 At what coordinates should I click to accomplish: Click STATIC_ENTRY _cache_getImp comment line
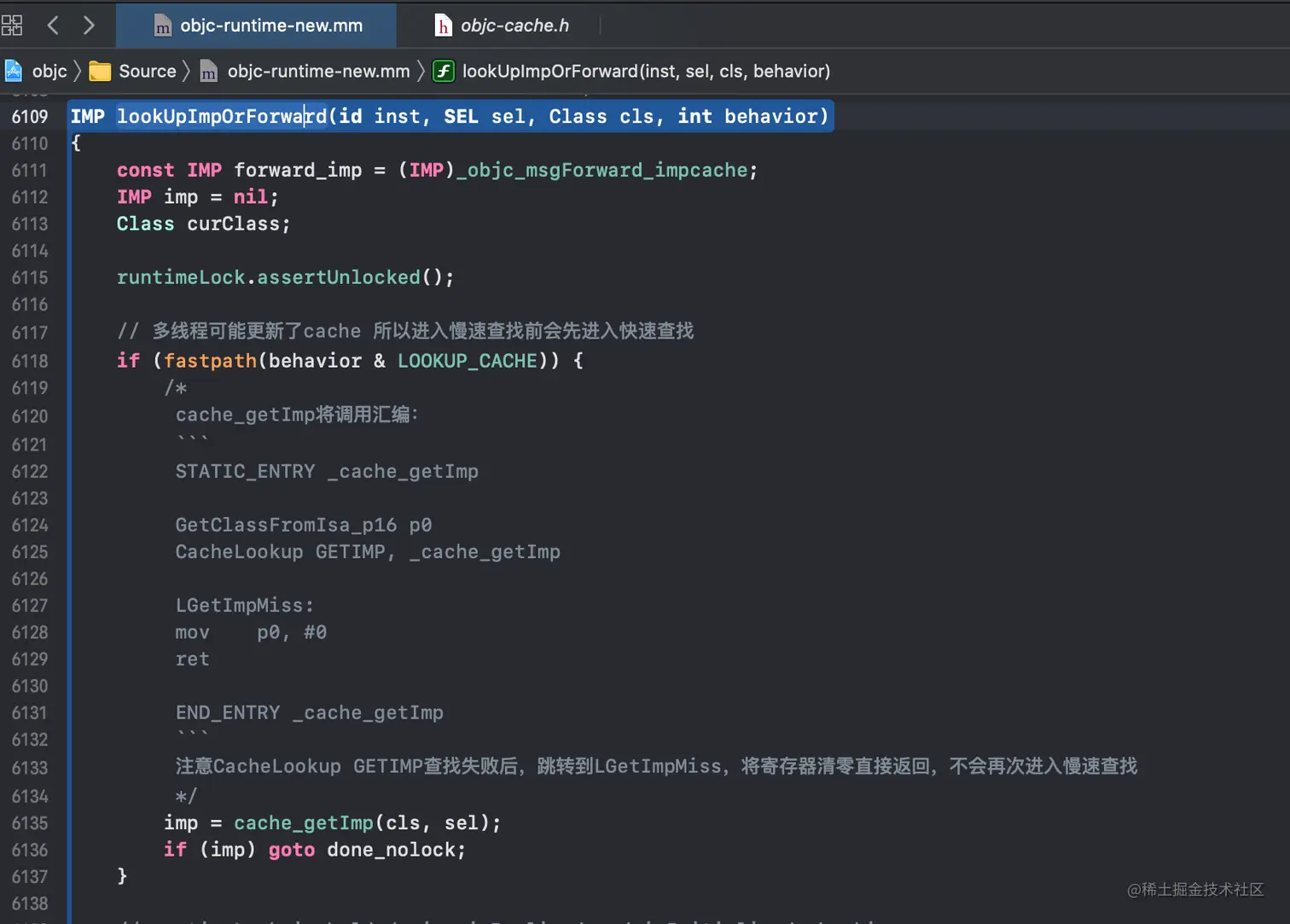pos(327,471)
